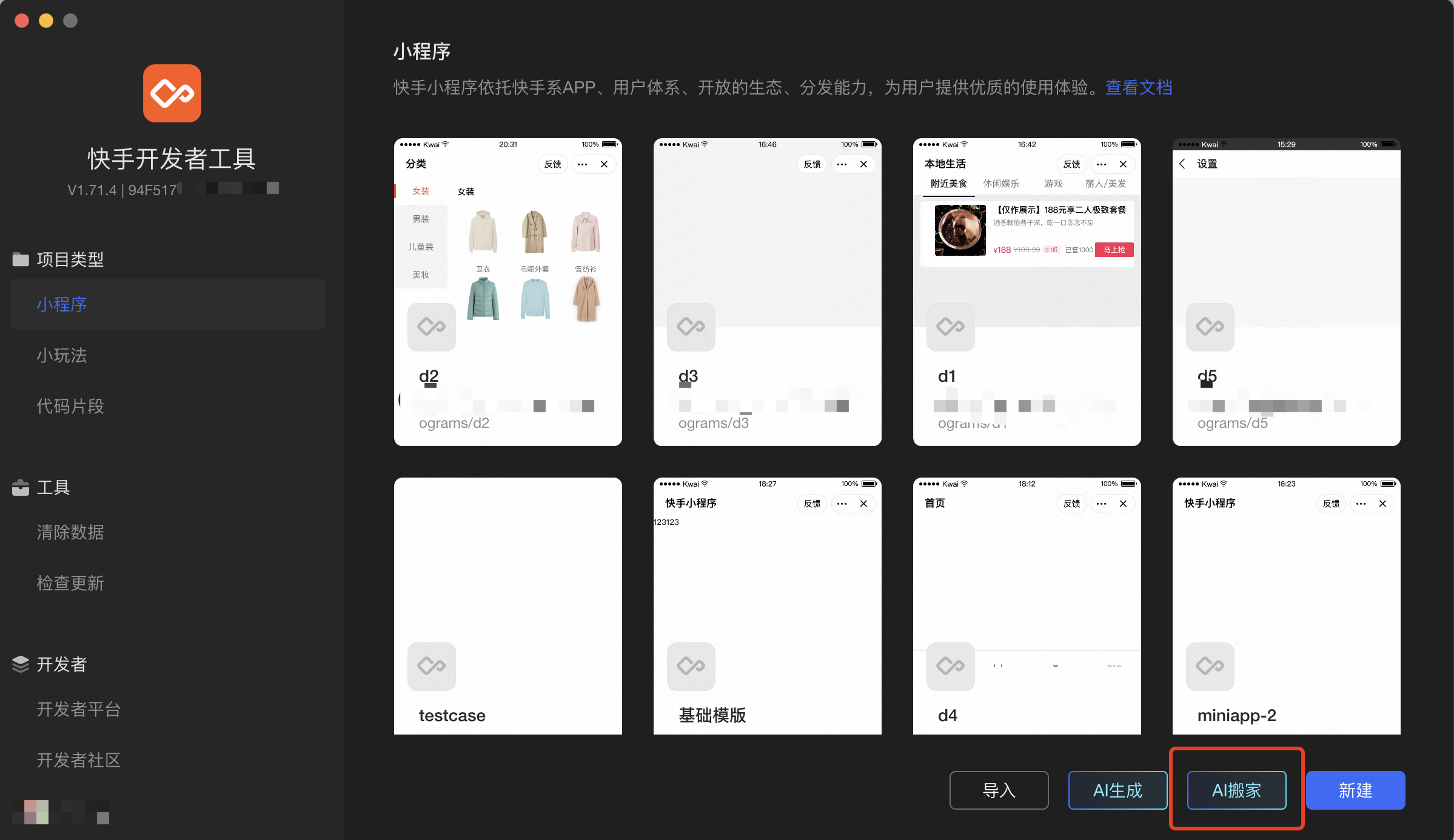1454x840 pixels.
Task: Open 开发者平台 link in the sidebar
Action: tap(79, 709)
